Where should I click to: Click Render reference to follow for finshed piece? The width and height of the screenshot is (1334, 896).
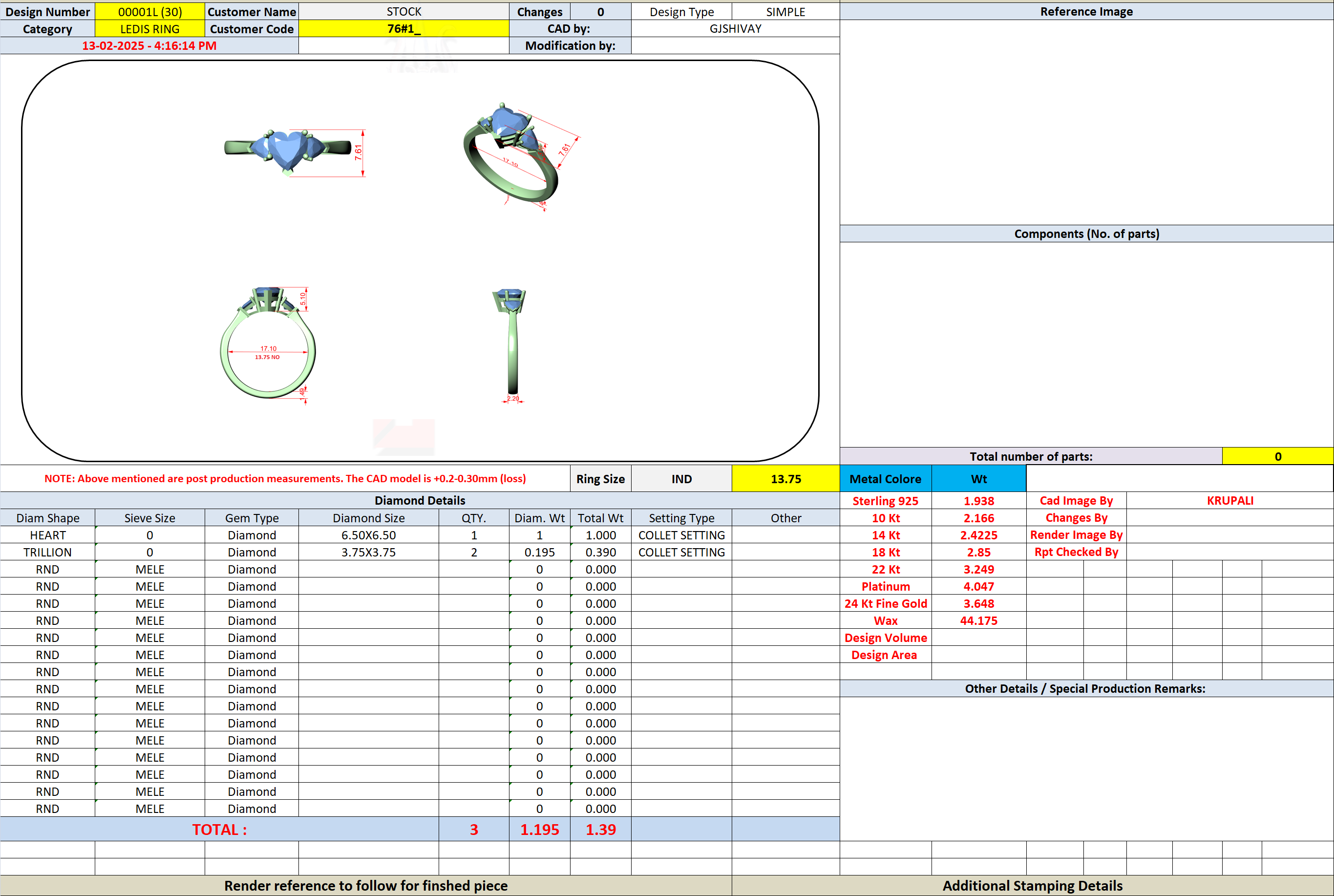click(366, 885)
